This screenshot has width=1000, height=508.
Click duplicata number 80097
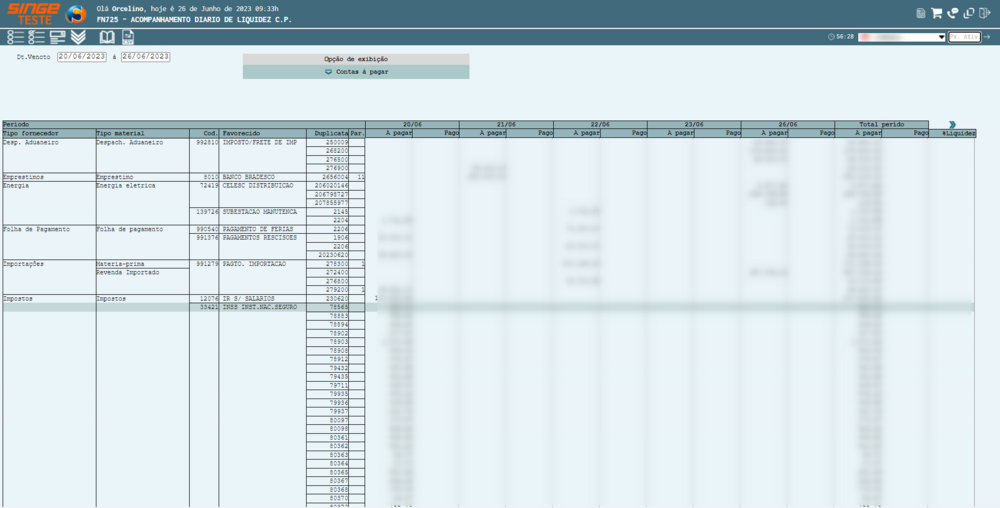(328, 421)
